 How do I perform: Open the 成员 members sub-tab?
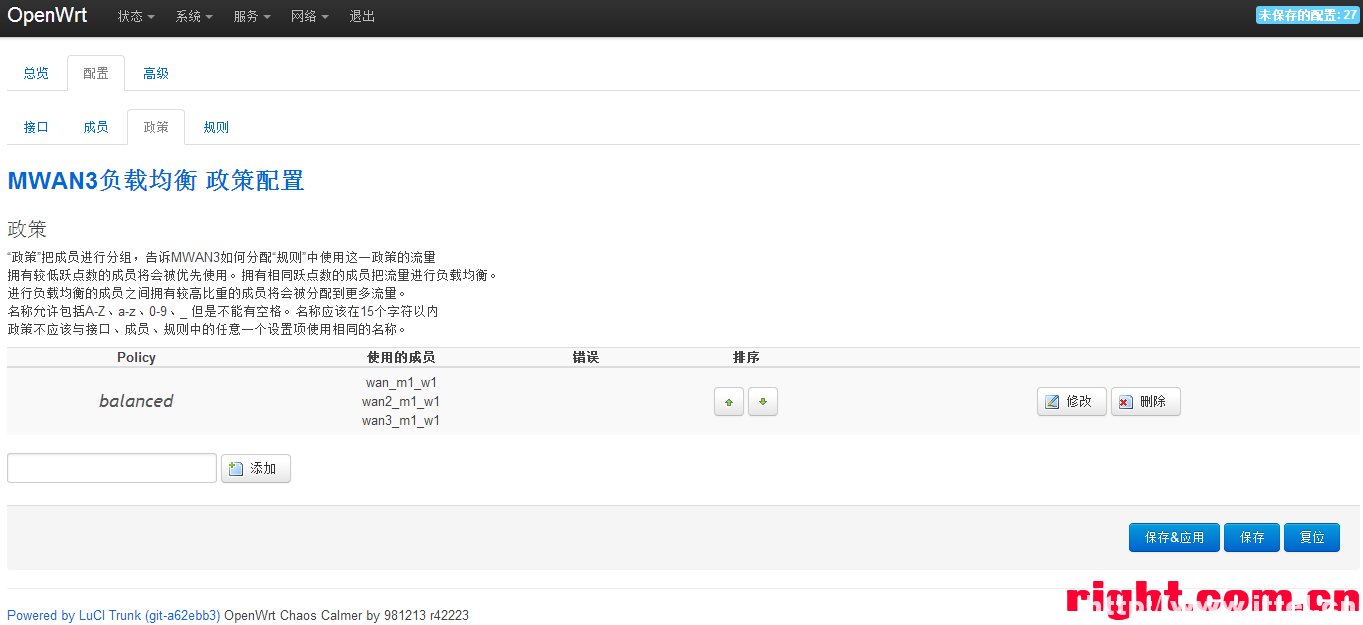tap(96, 127)
